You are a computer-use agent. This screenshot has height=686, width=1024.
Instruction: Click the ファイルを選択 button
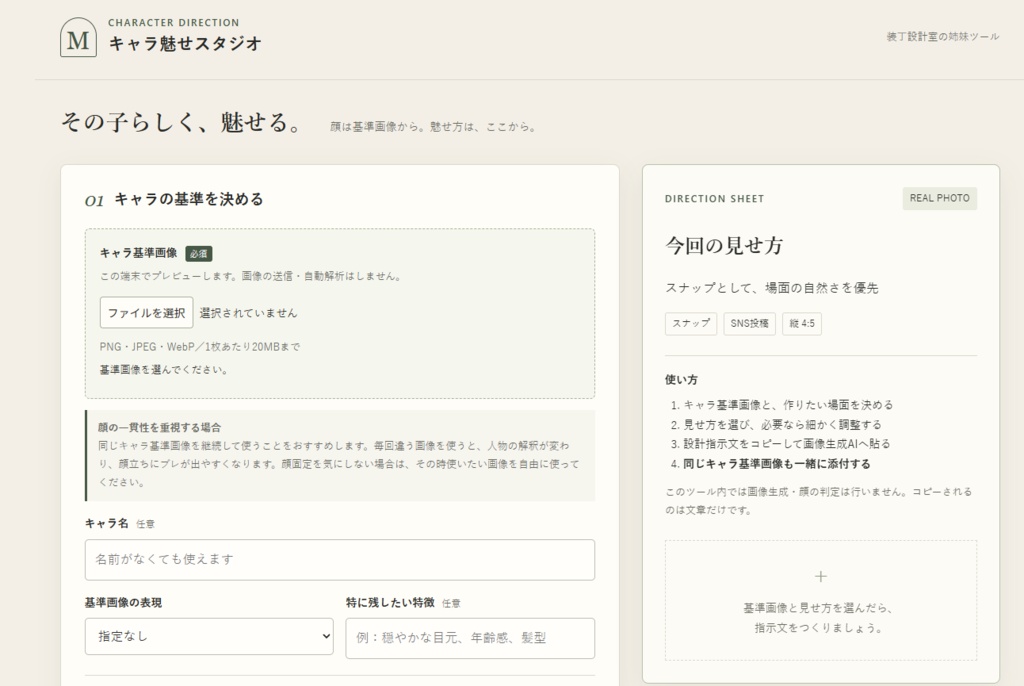[x=146, y=312]
